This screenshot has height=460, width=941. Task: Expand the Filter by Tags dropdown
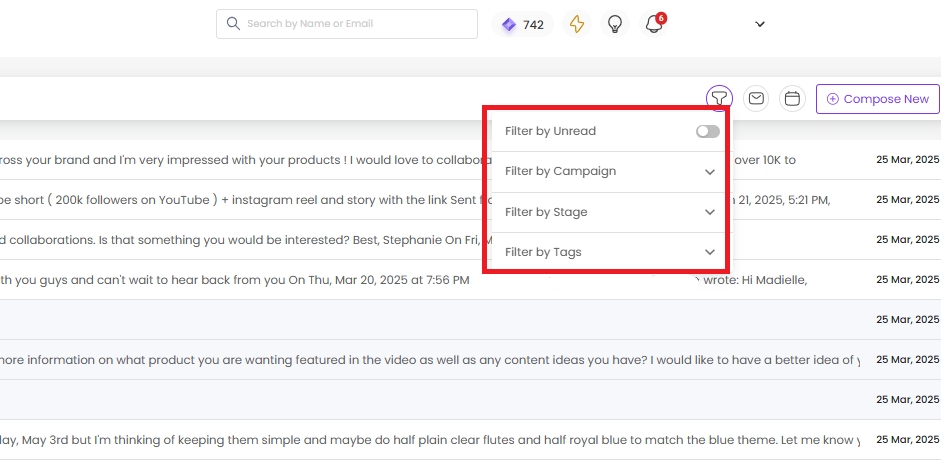tap(610, 252)
